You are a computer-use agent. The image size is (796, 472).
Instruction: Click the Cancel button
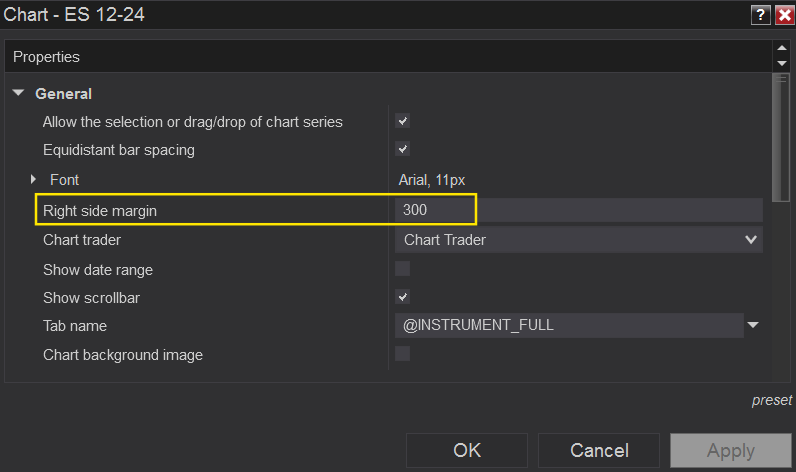point(598,451)
